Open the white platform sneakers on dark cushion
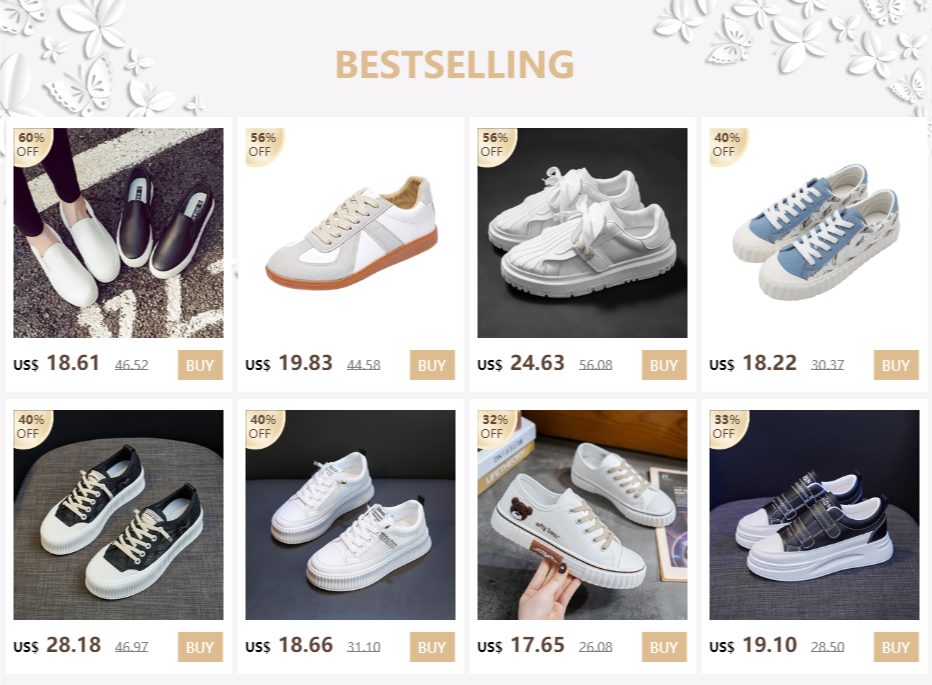This screenshot has width=932, height=685. click(351, 515)
